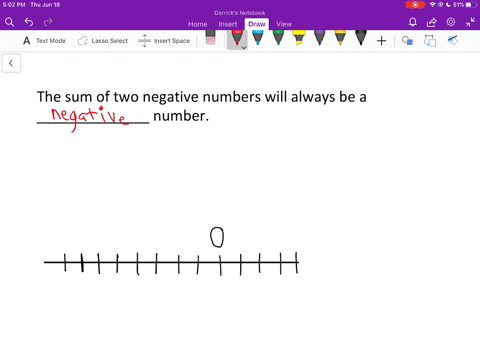Click the "Derrick's Notebook" title
The width and height of the screenshot is (480, 360).
click(x=240, y=13)
